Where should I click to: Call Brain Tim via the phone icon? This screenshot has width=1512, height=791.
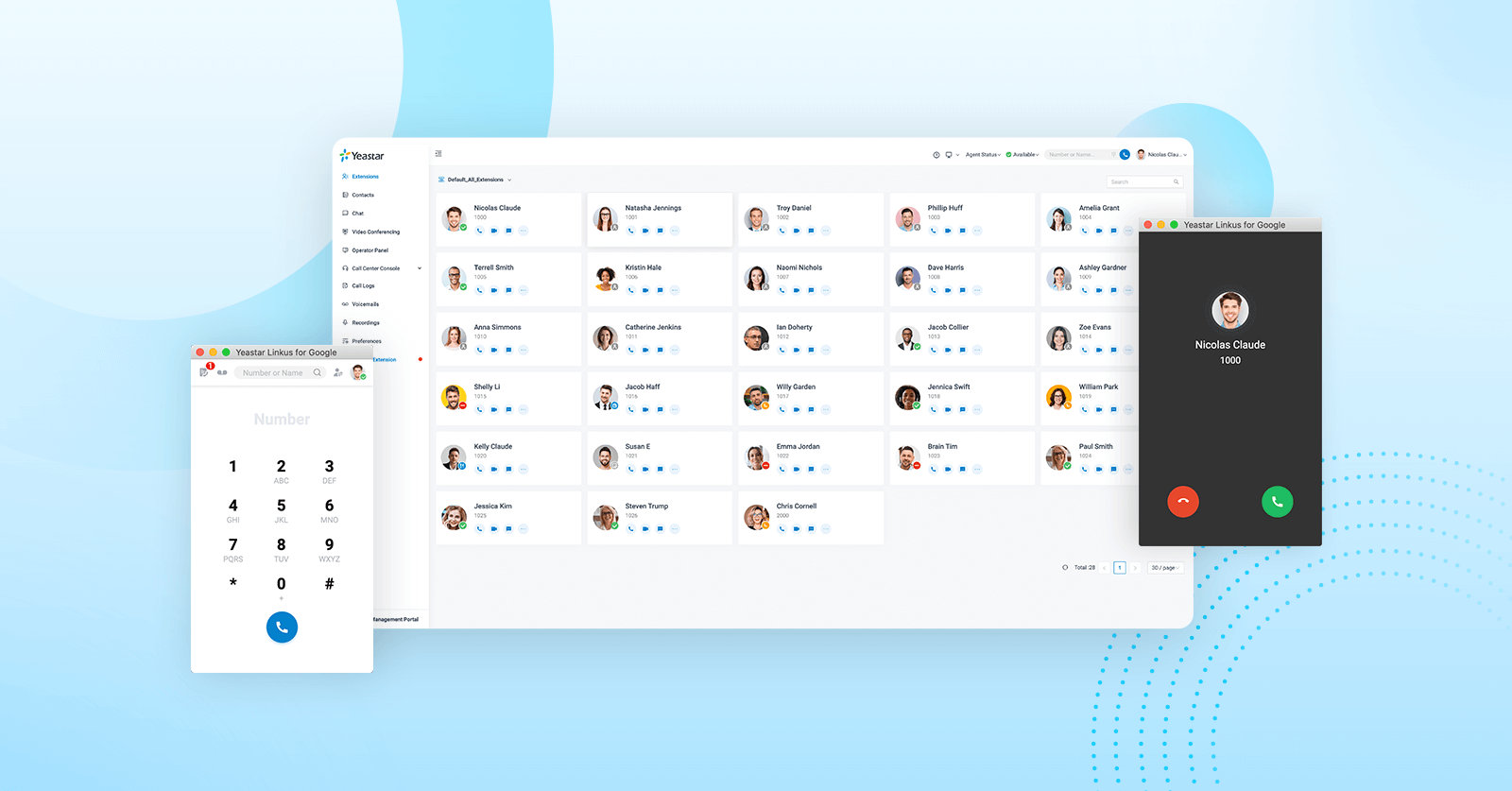coord(934,469)
